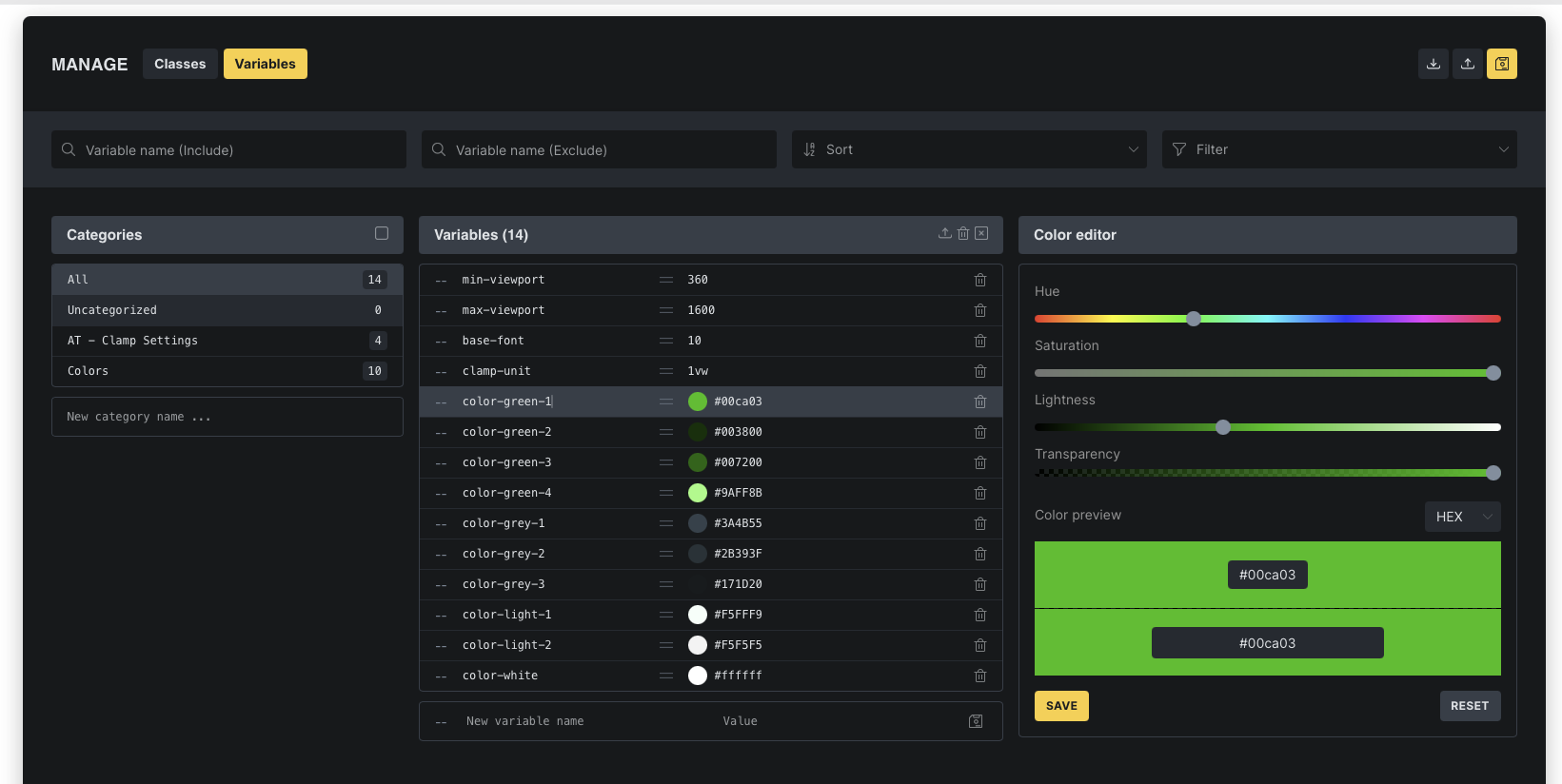Click the Variable name (Exclude) search field
The width and height of the screenshot is (1562, 784).
[599, 149]
